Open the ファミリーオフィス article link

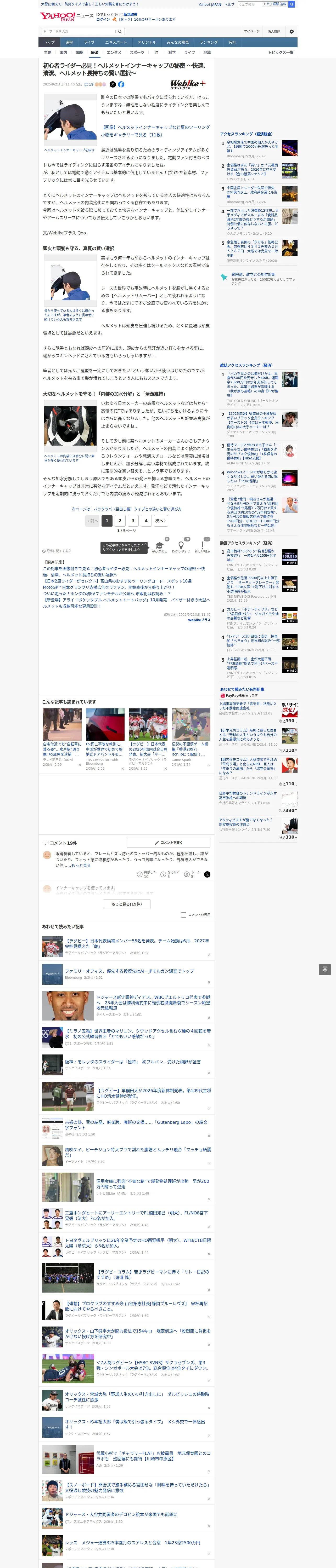point(129,971)
